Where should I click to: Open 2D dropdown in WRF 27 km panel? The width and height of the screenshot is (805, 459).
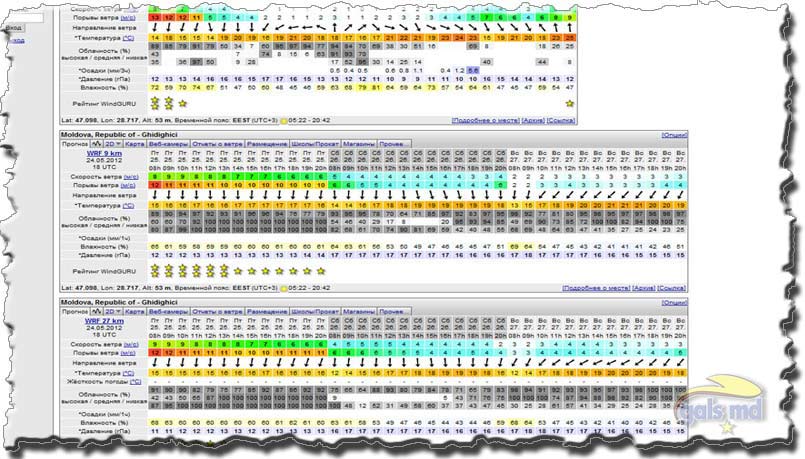[113, 312]
